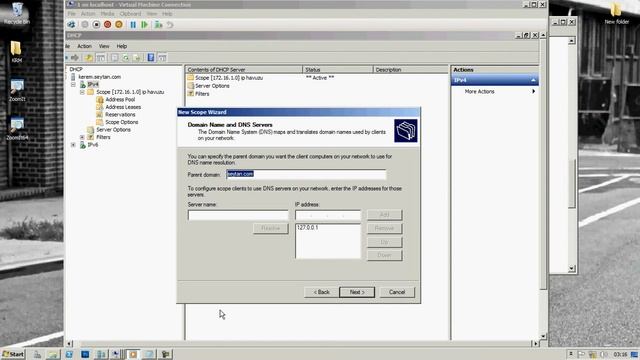Click the Refresh icon in DHCP toolbar
Screen dimensions: 640x360
pos(126,58)
